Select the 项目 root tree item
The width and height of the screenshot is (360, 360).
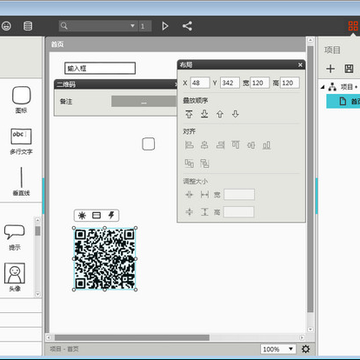(347, 87)
